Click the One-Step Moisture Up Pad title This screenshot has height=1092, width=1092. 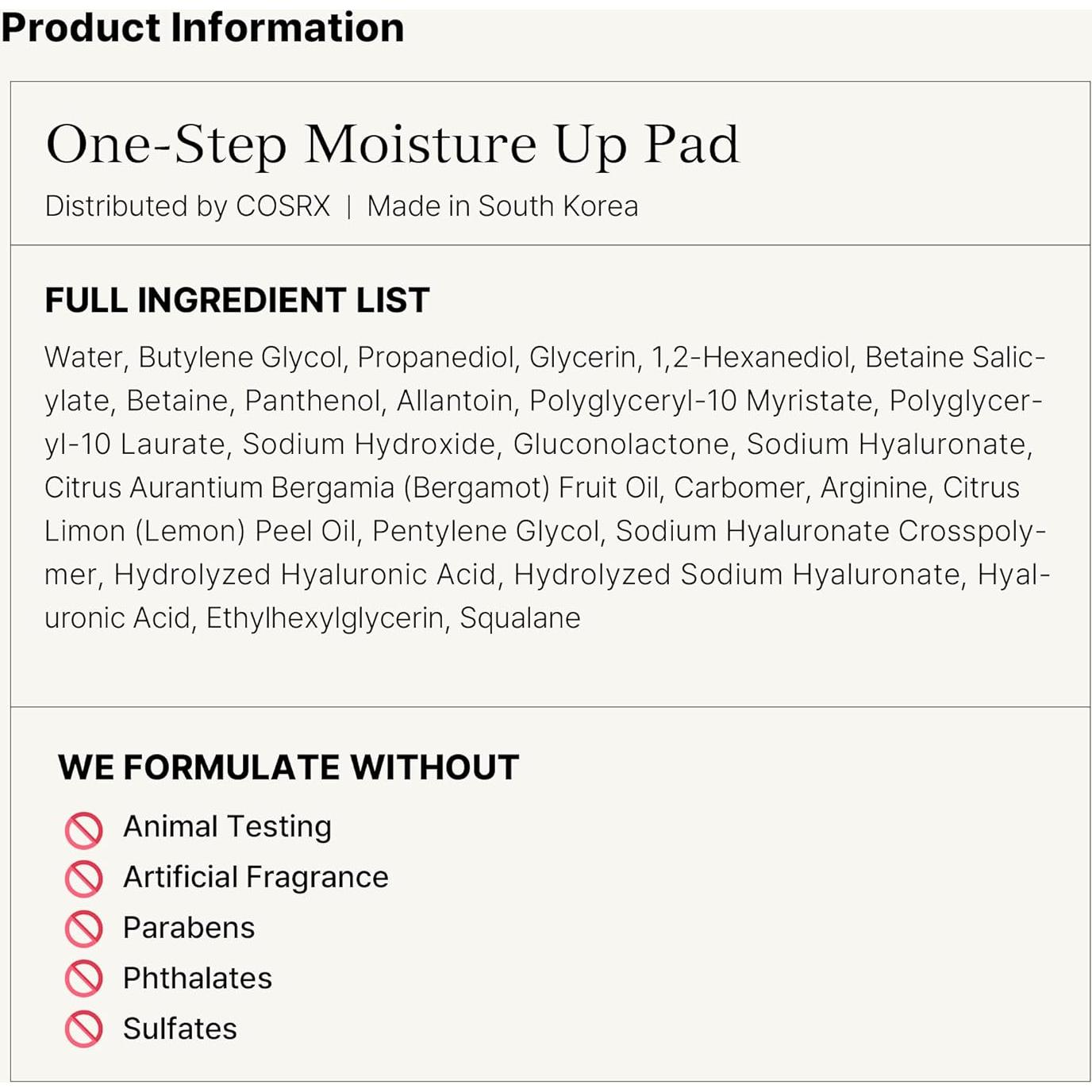[x=392, y=144]
